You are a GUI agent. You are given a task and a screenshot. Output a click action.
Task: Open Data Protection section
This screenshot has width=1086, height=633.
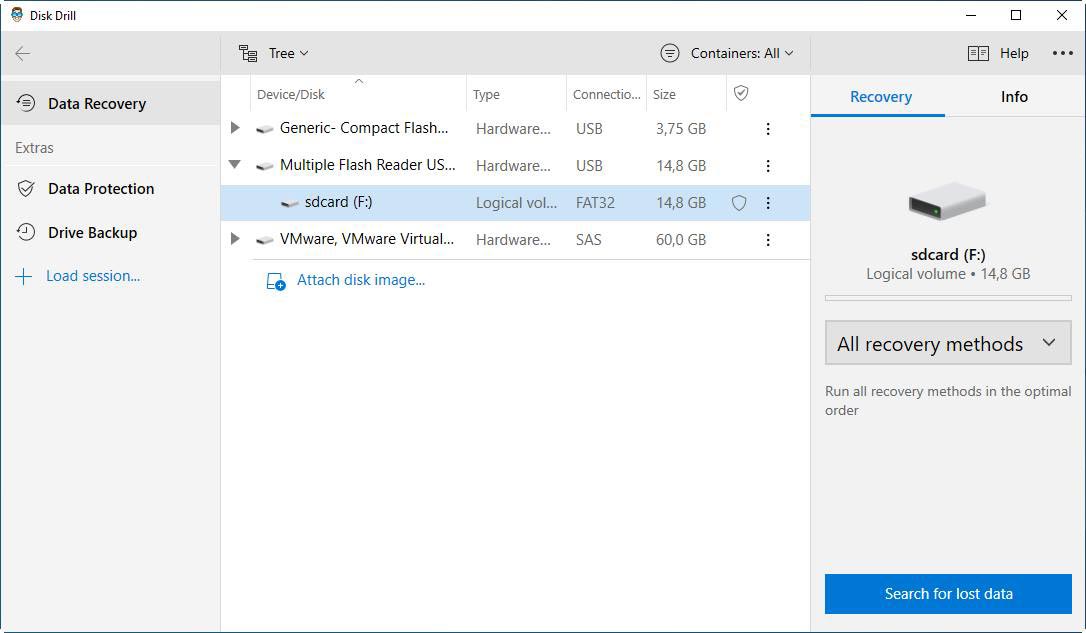click(x=111, y=188)
